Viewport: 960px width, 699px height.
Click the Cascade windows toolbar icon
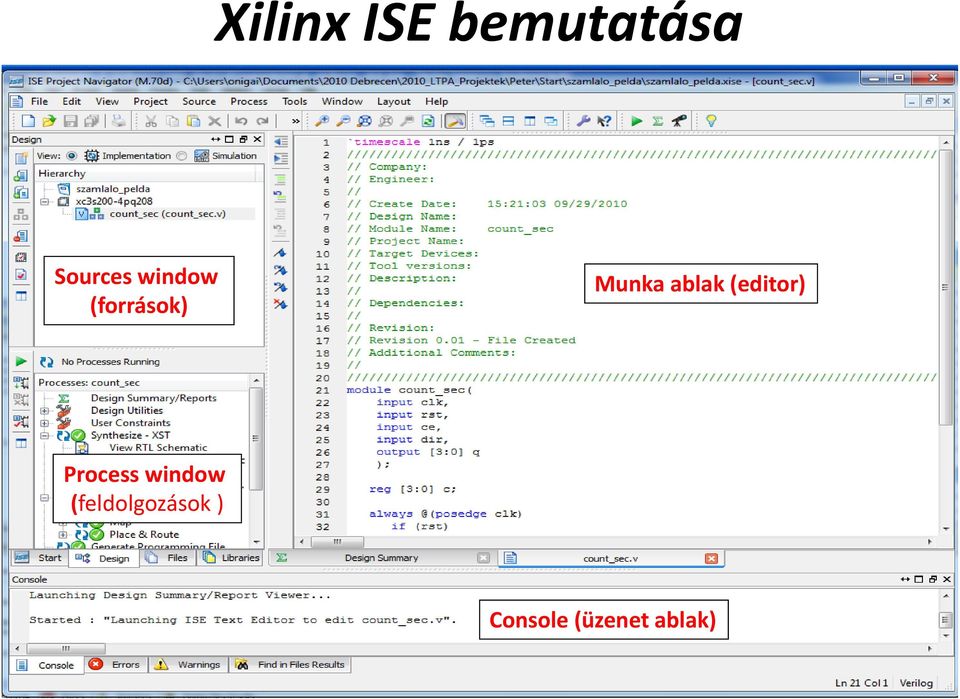(x=487, y=121)
